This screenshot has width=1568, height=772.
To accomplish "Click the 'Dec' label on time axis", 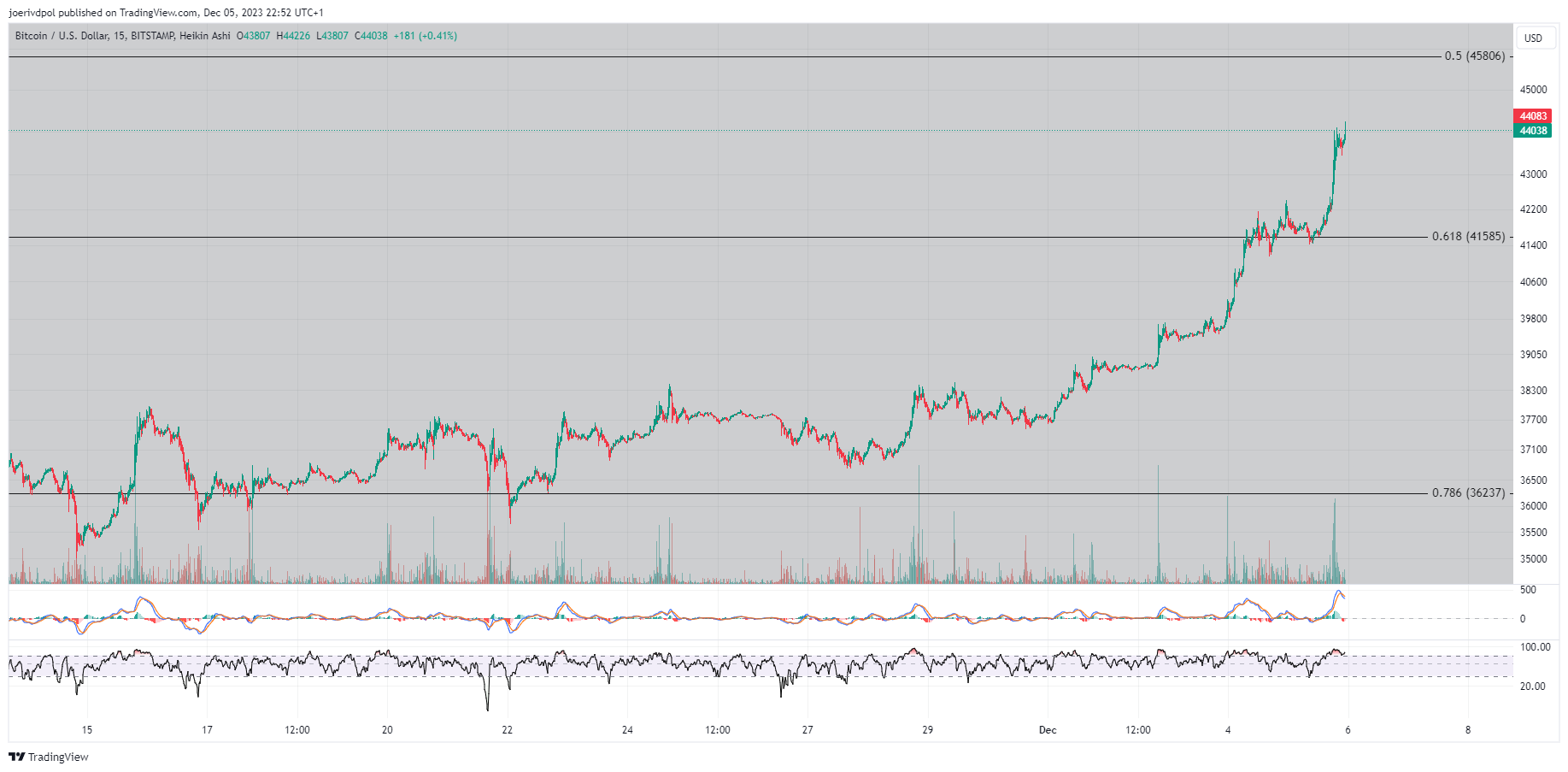I will tap(1048, 730).
